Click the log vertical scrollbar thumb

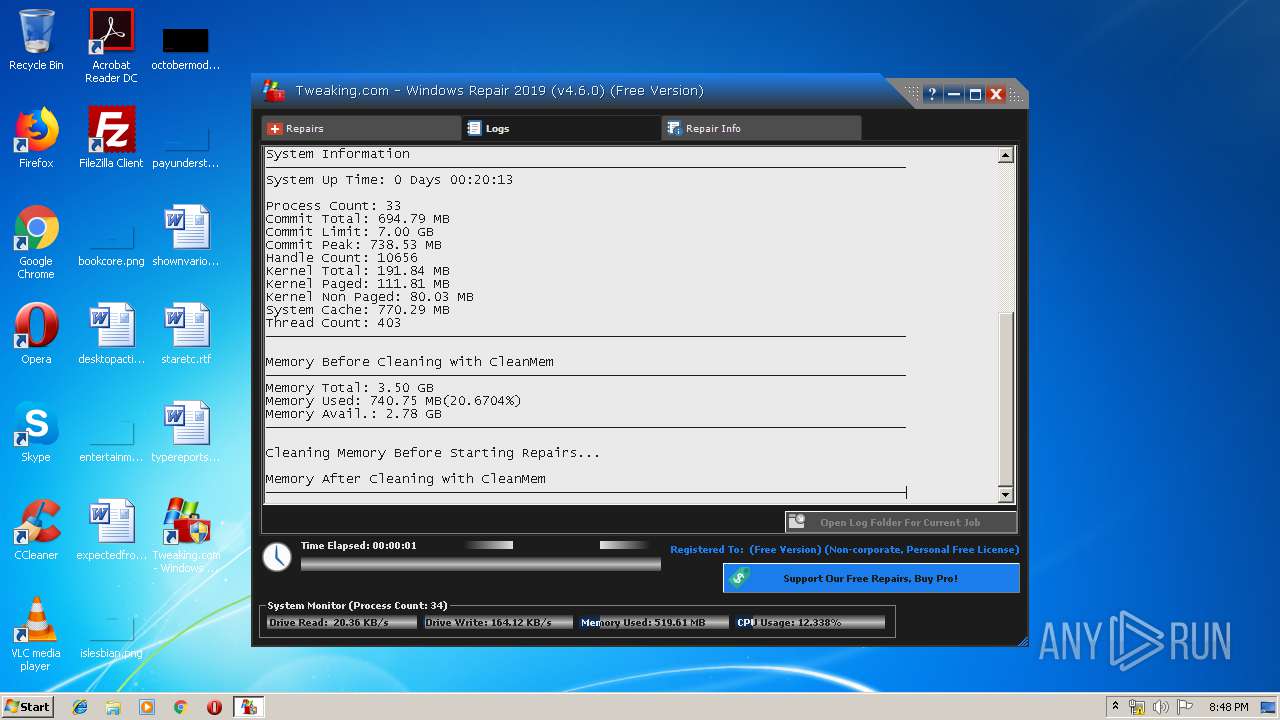coord(1006,398)
